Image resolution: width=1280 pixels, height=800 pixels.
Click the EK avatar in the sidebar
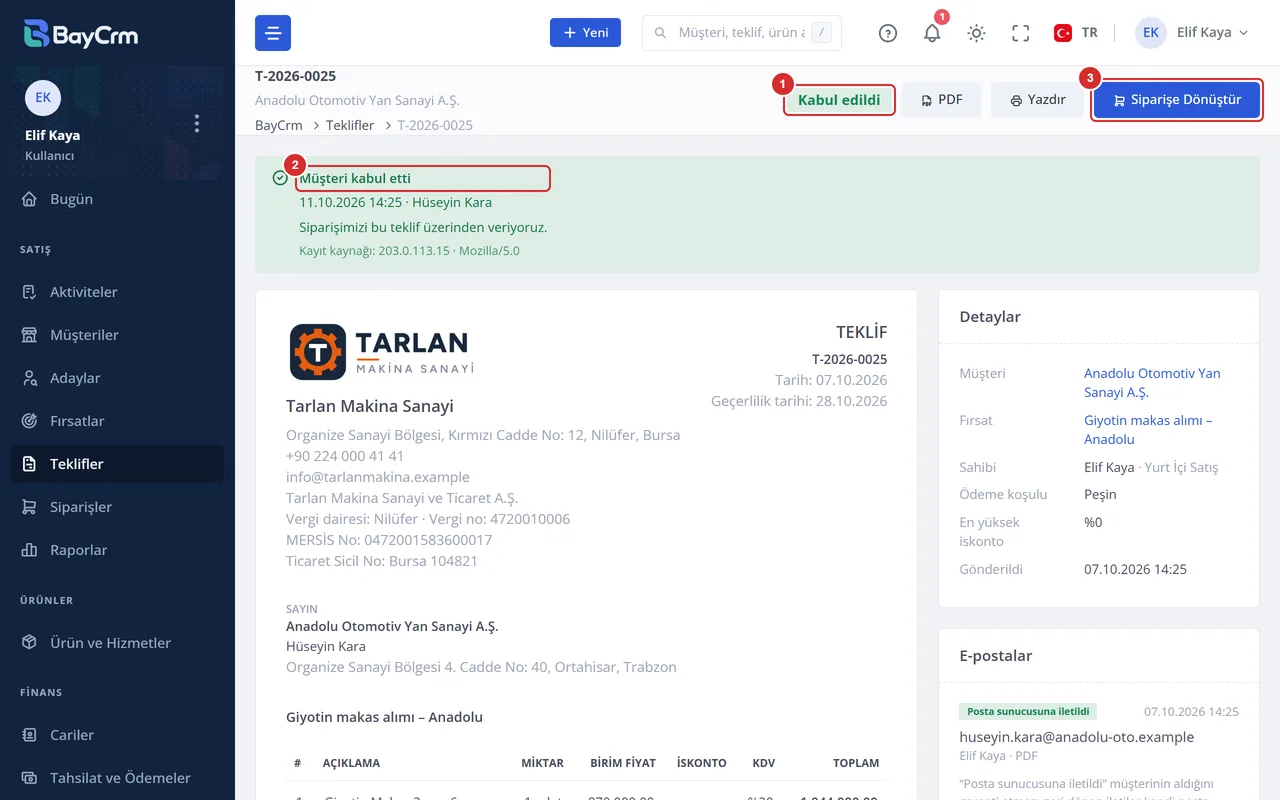[x=43, y=97]
